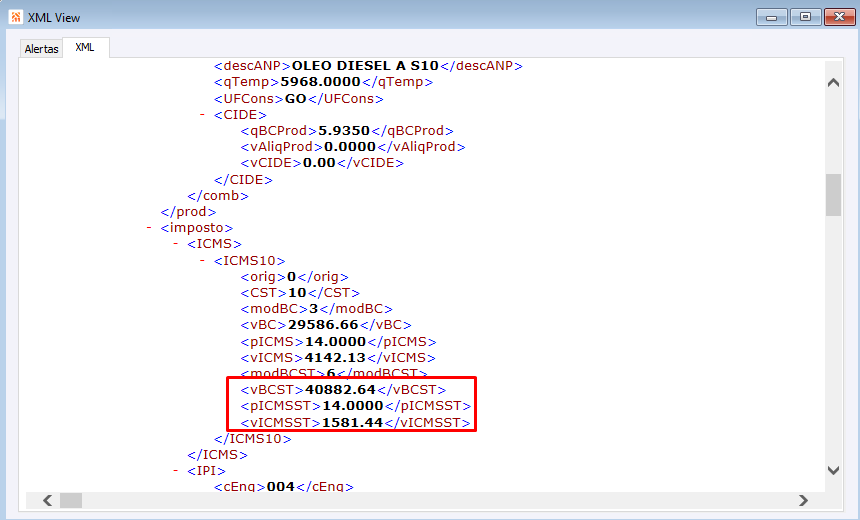Click the vCIDE value 0.00
This screenshot has width=860, height=520.
tap(319, 163)
